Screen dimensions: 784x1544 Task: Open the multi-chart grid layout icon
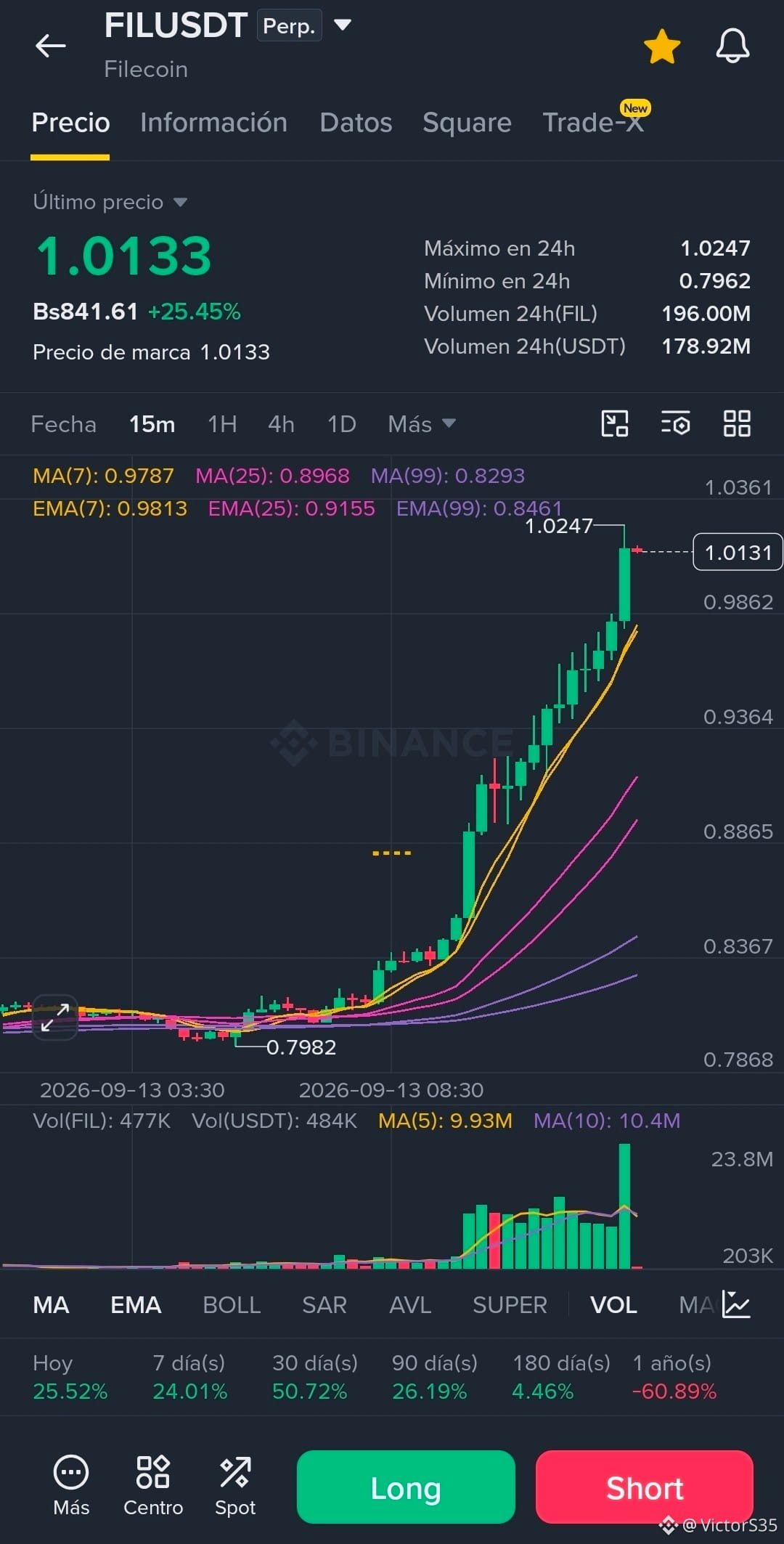pos(737,423)
